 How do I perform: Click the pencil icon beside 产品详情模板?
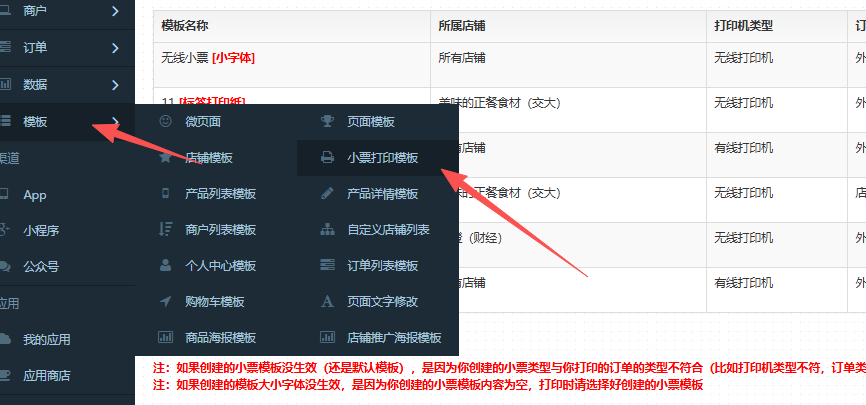327,193
